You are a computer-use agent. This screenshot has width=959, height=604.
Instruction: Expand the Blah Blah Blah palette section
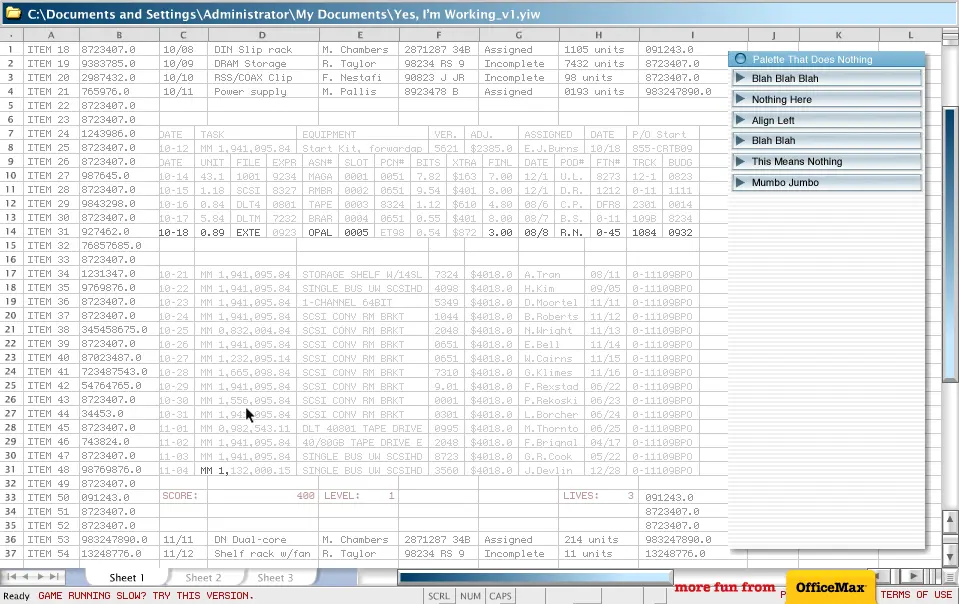pos(827,78)
